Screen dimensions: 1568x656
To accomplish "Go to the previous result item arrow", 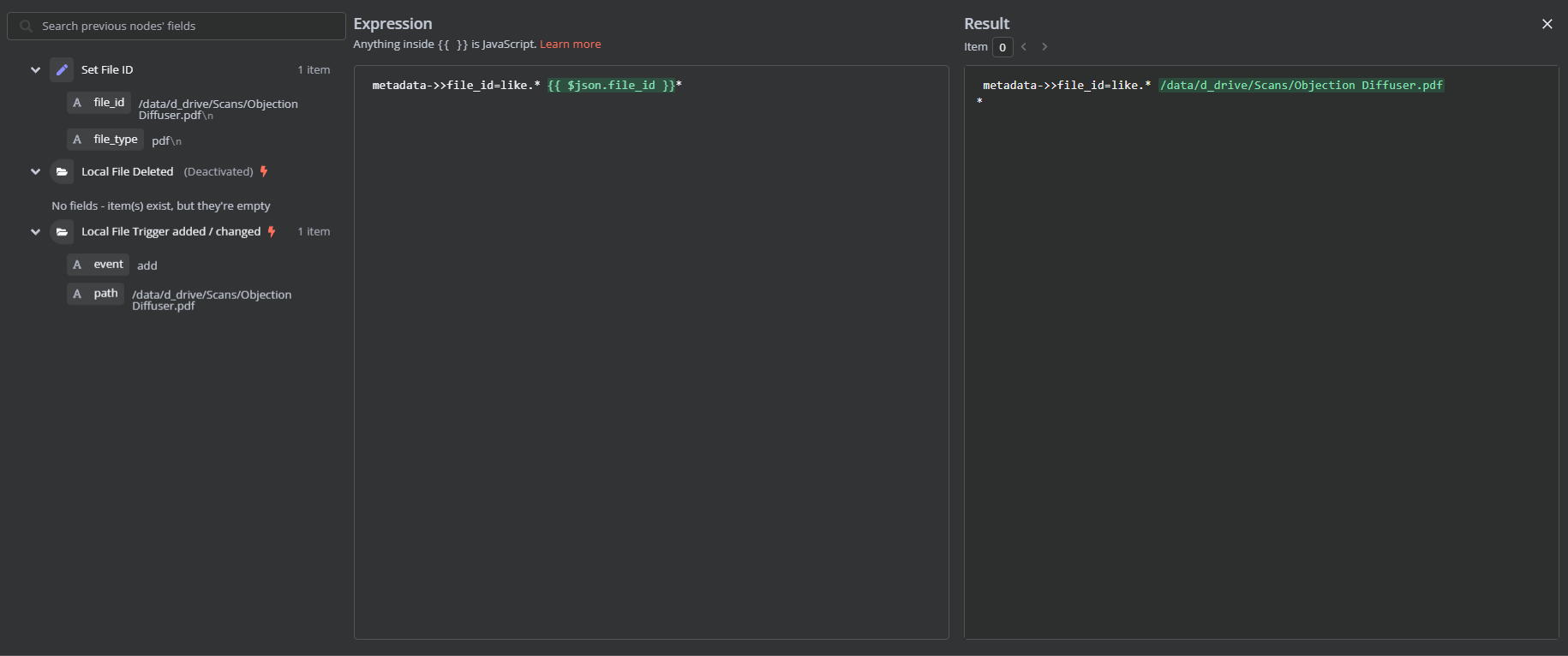I will click(x=1024, y=47).
